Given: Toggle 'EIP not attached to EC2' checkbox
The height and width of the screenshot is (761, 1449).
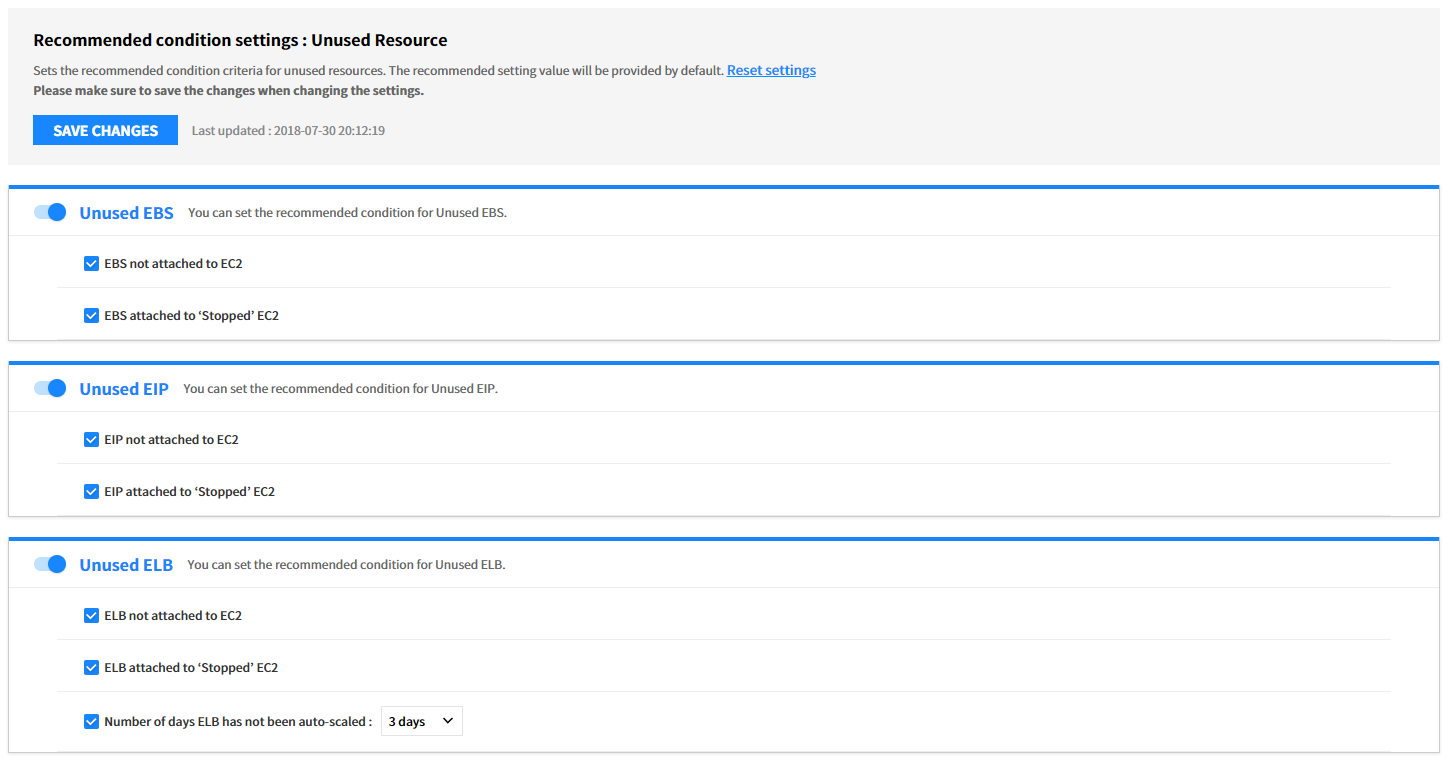Looking at the screenshot, I should [91, 440].
